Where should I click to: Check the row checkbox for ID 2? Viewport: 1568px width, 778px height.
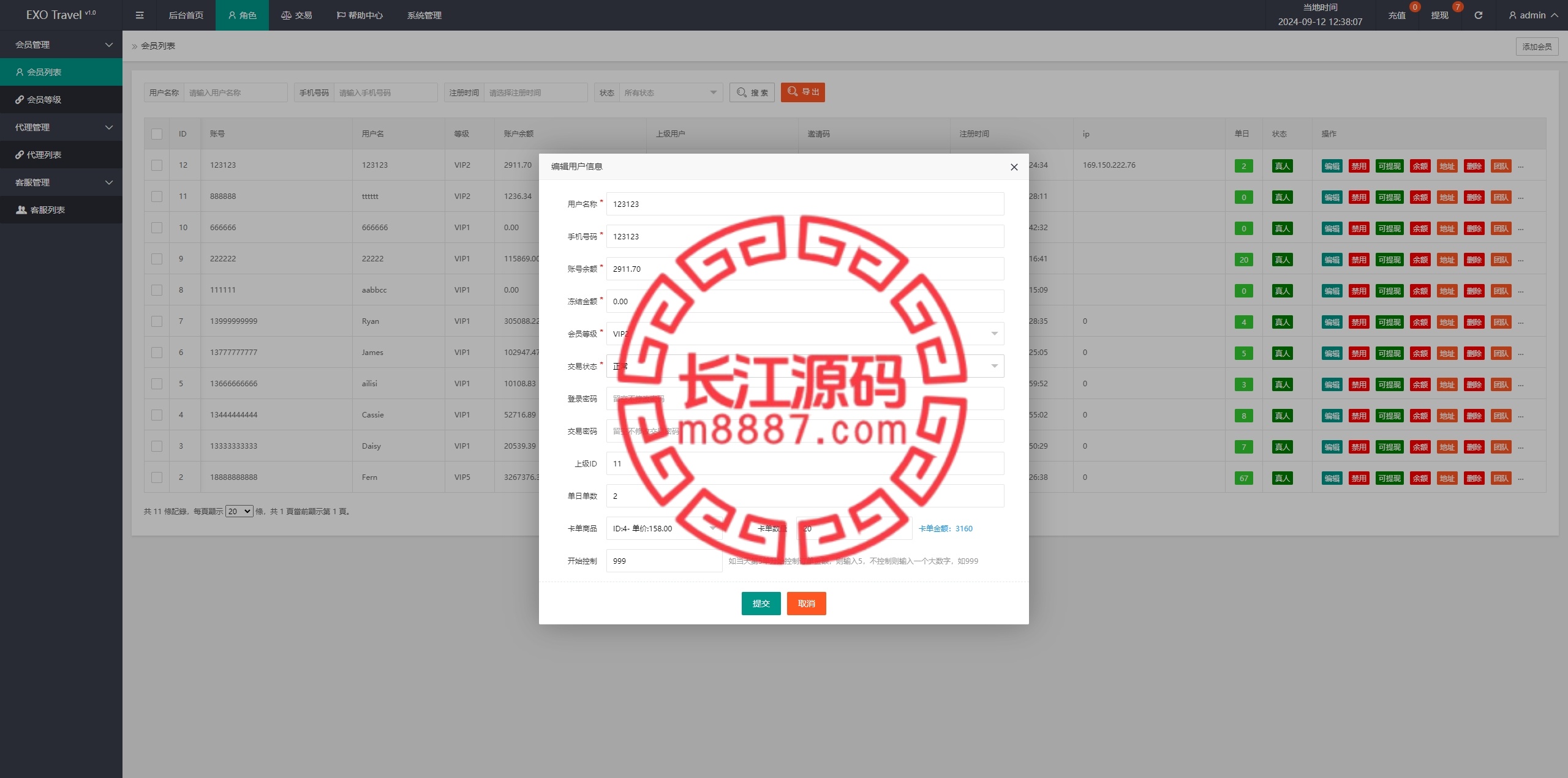pyautogui.click(x=157, y=477)
